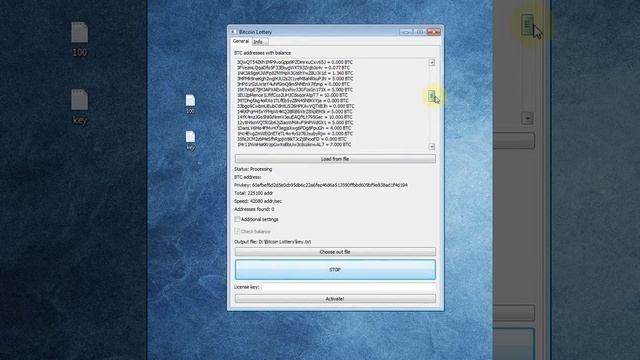The image size is (640, 360).
Task: Click the Status: Processing text
Action: 253,169
